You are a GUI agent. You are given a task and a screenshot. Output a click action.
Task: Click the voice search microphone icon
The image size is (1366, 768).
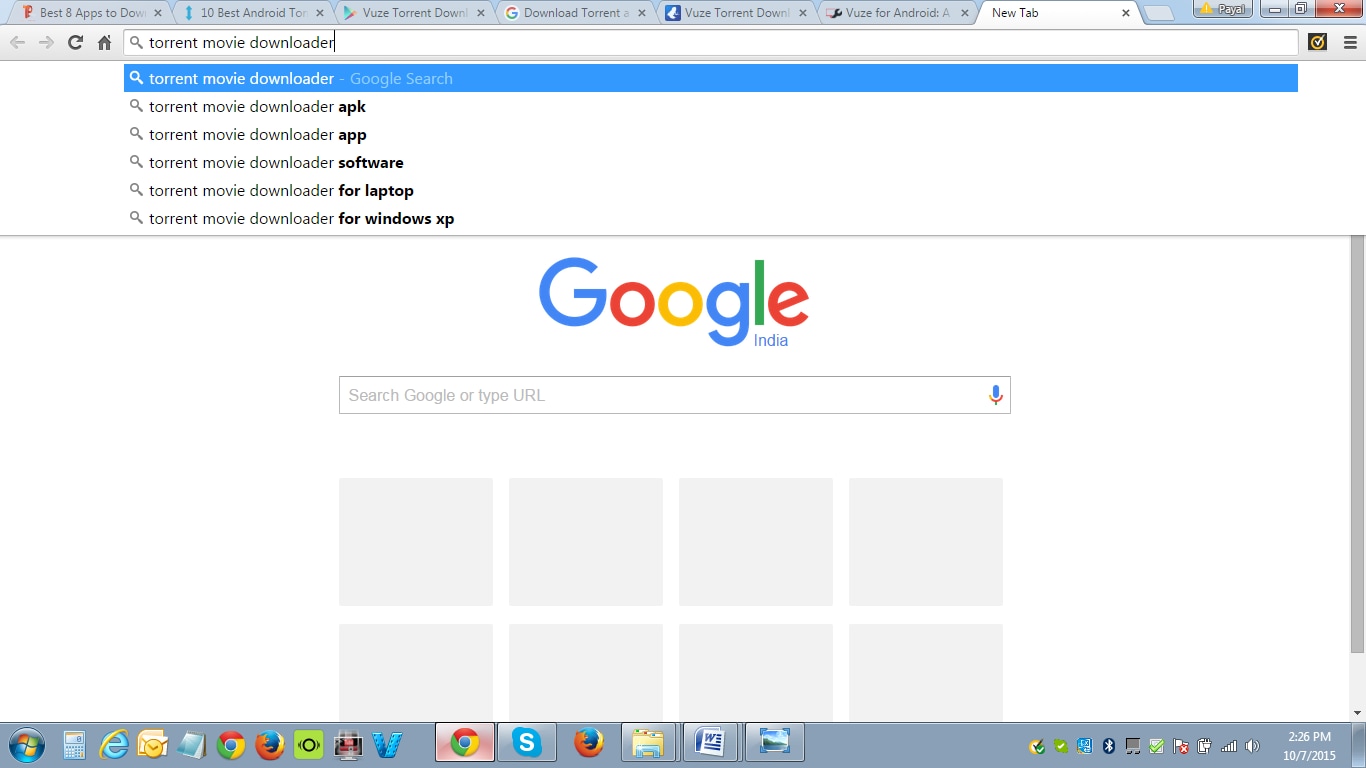click(995, 395)
